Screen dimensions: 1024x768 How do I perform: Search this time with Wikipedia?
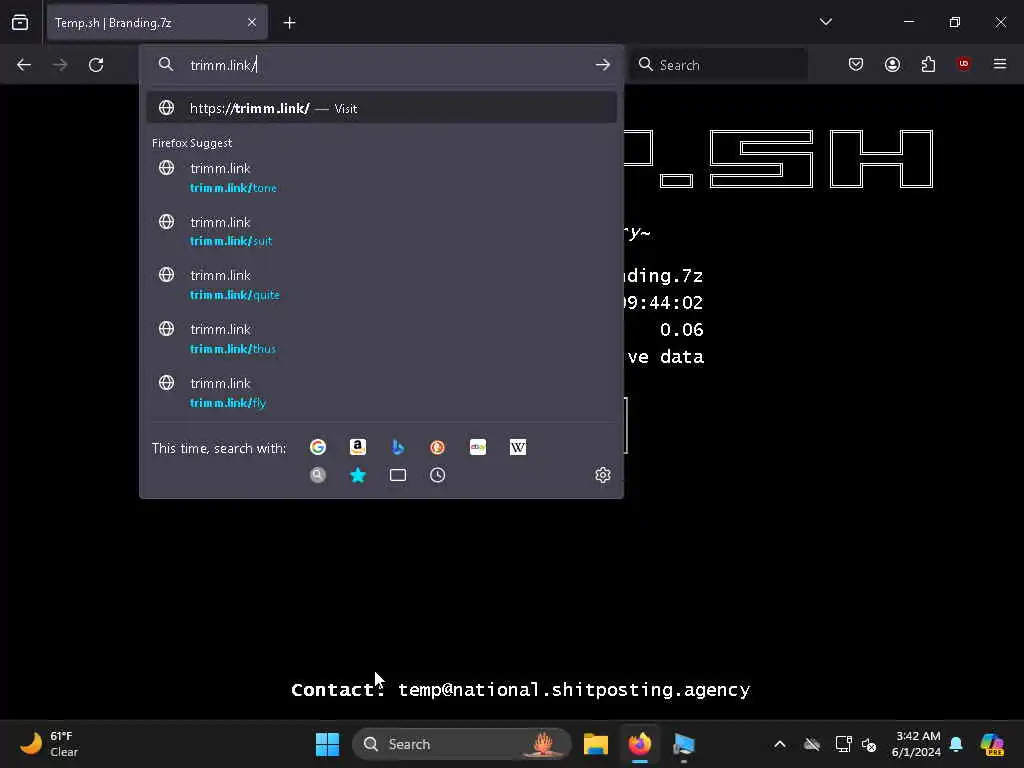click(x=518, y=447)
